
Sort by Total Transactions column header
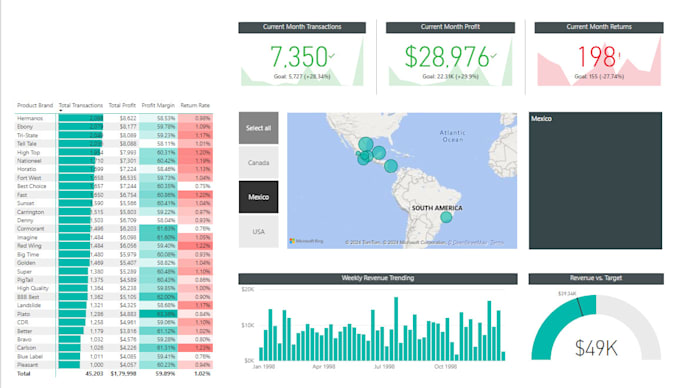pos(81,105)
